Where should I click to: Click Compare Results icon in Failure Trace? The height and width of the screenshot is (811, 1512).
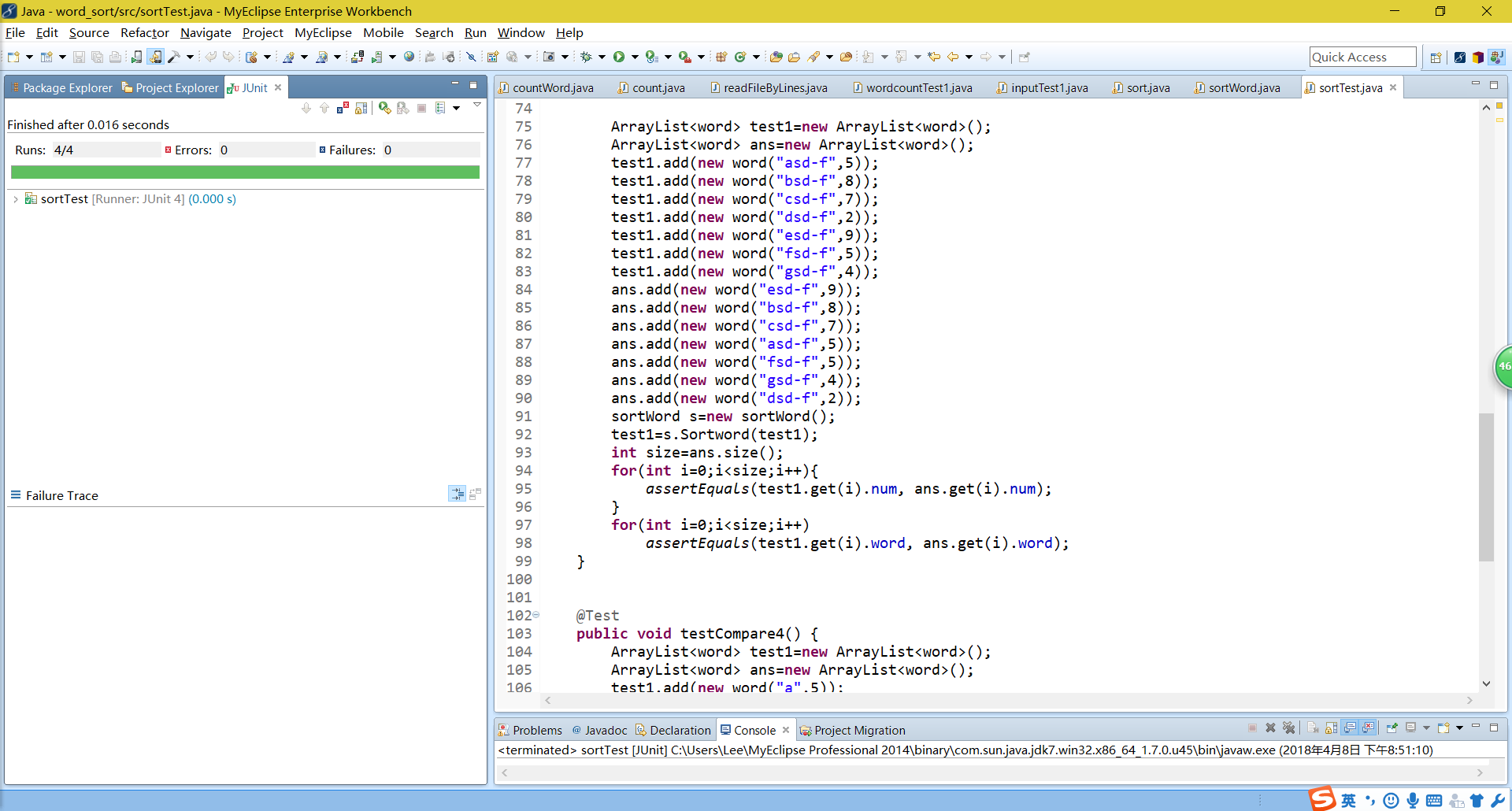tap(475, 494)
